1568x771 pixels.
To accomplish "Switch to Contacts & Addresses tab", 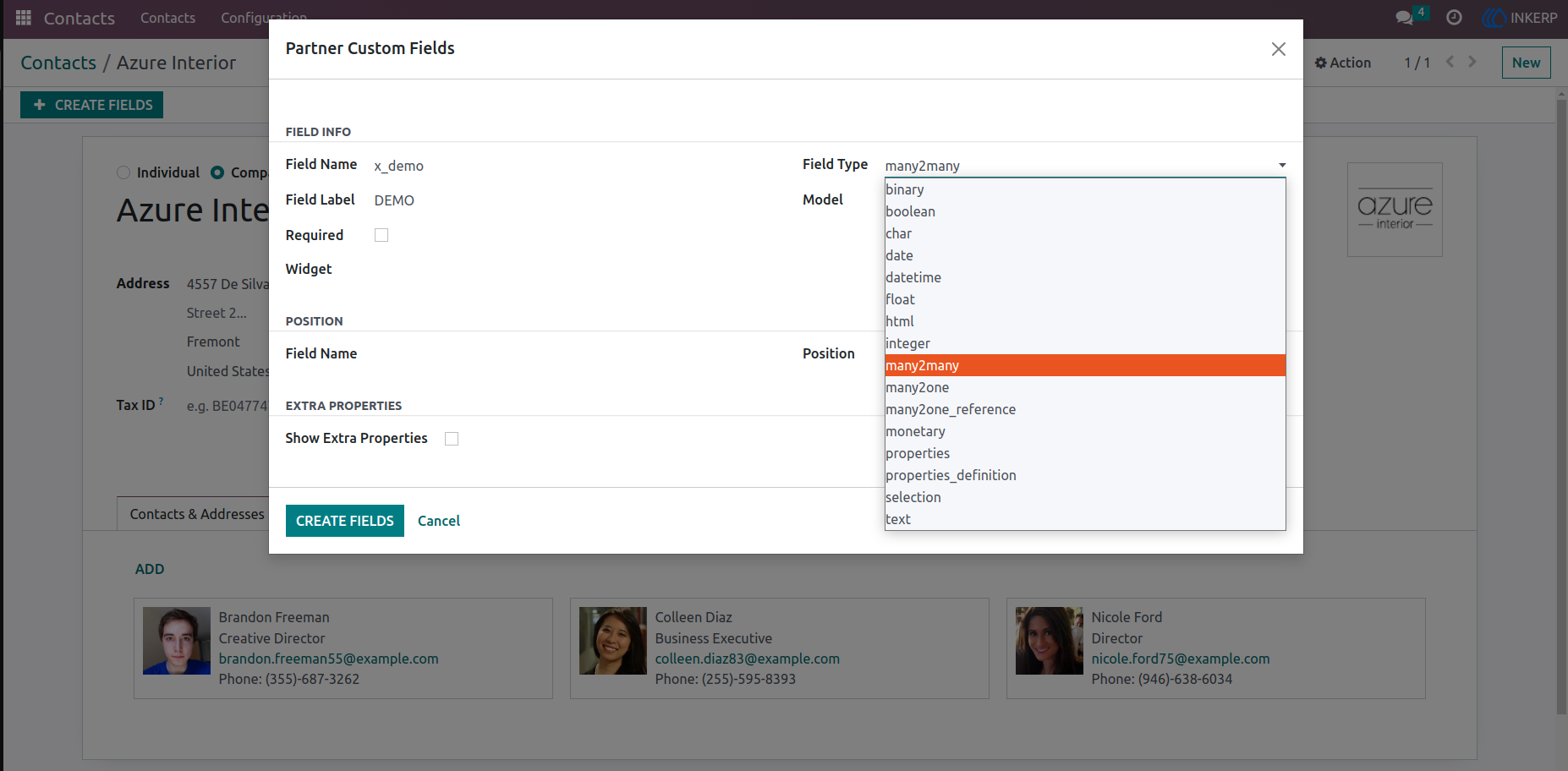I will click(197, 514).
